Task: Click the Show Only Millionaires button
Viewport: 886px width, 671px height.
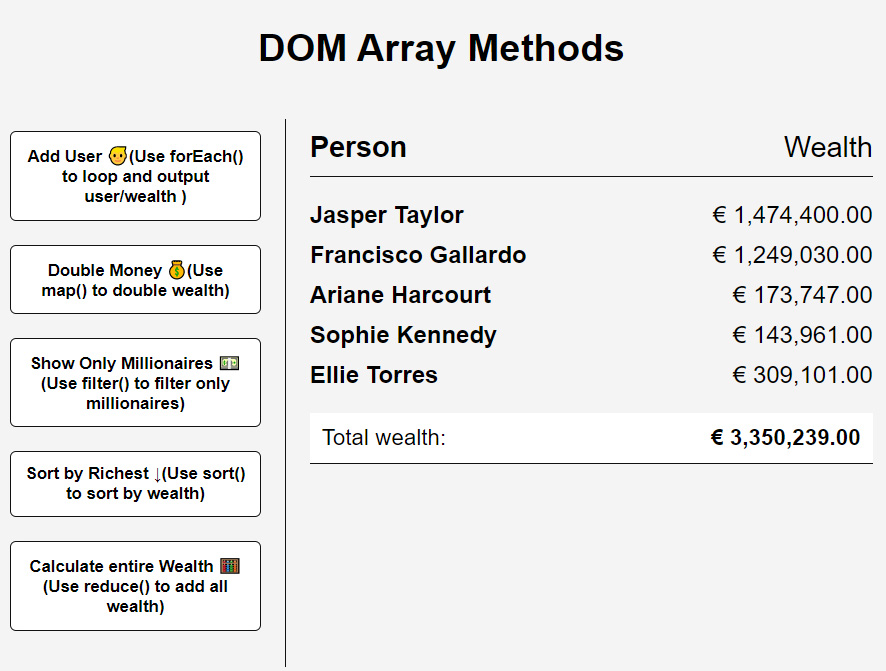Action: pyautogui.click(x=135, y=382)
